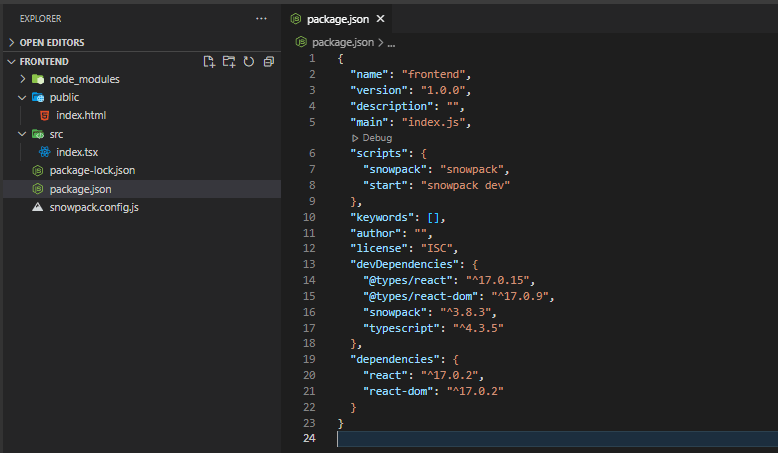Click the "index.js" value on line 5
Image resolution: width=778 pixels, height=453 pixels.
pos(433,122)
